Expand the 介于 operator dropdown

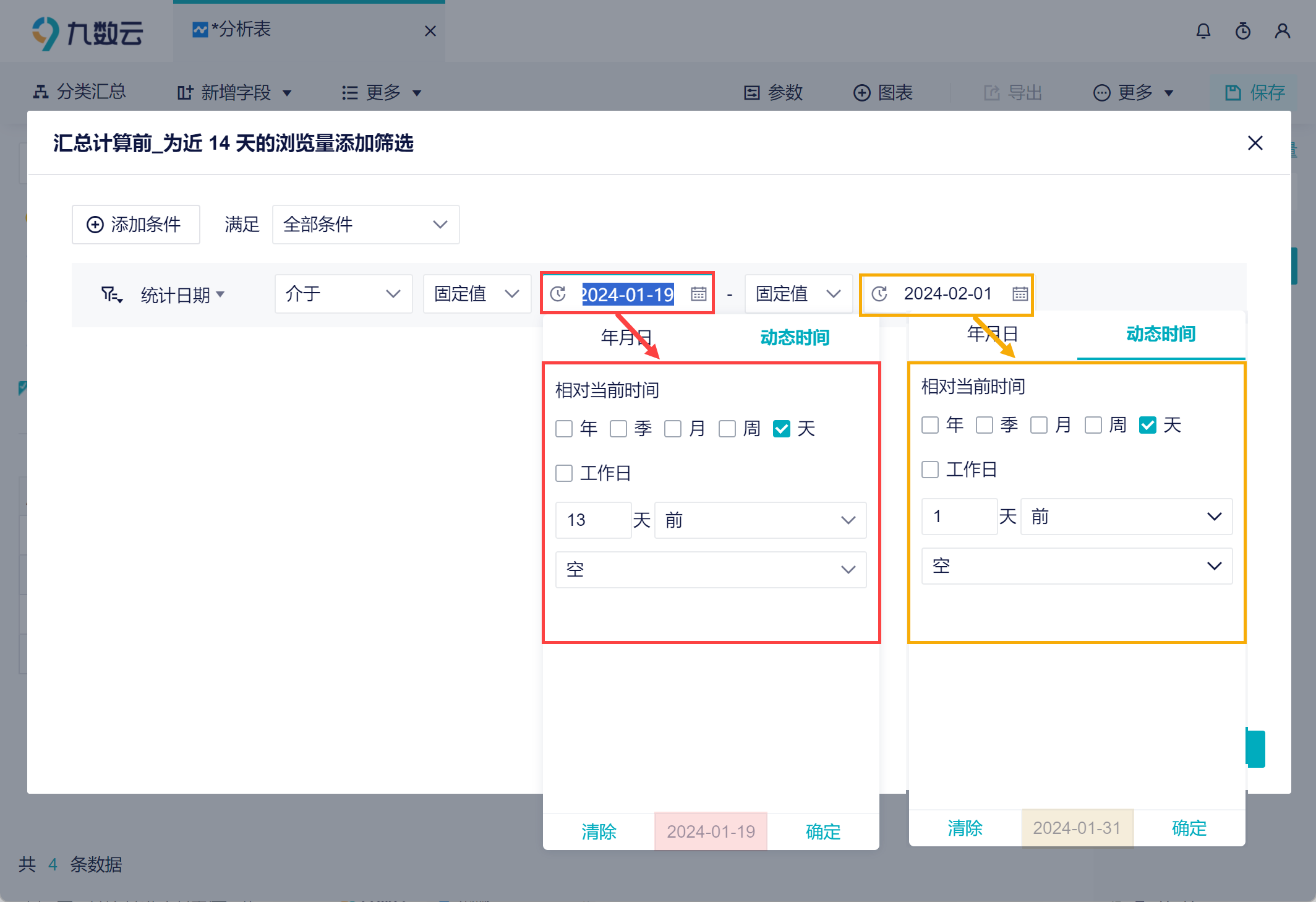click(343, 294)
